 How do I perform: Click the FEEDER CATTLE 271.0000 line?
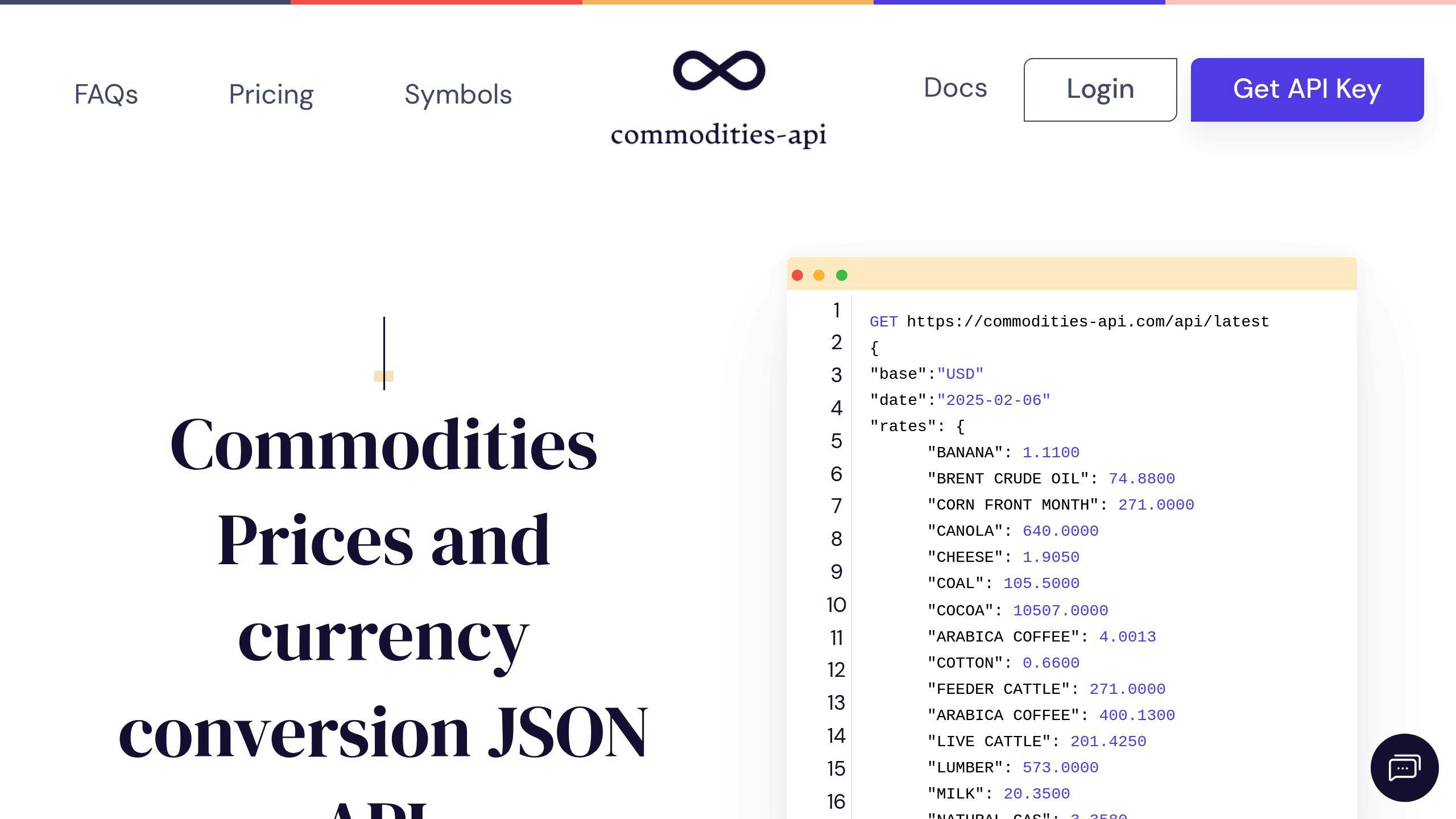click(1046, 689)
